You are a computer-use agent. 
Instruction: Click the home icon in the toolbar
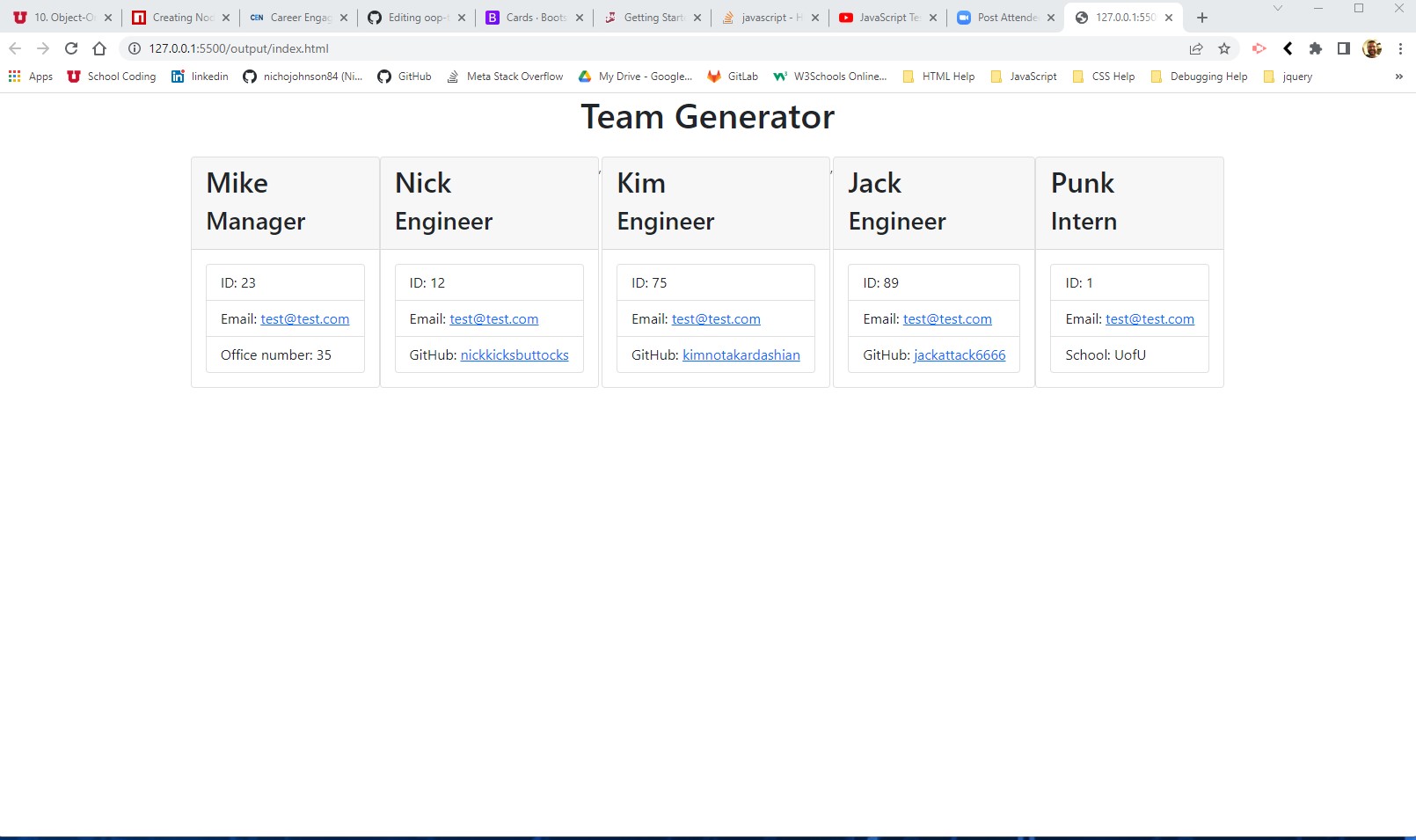[x=99, y=48]
